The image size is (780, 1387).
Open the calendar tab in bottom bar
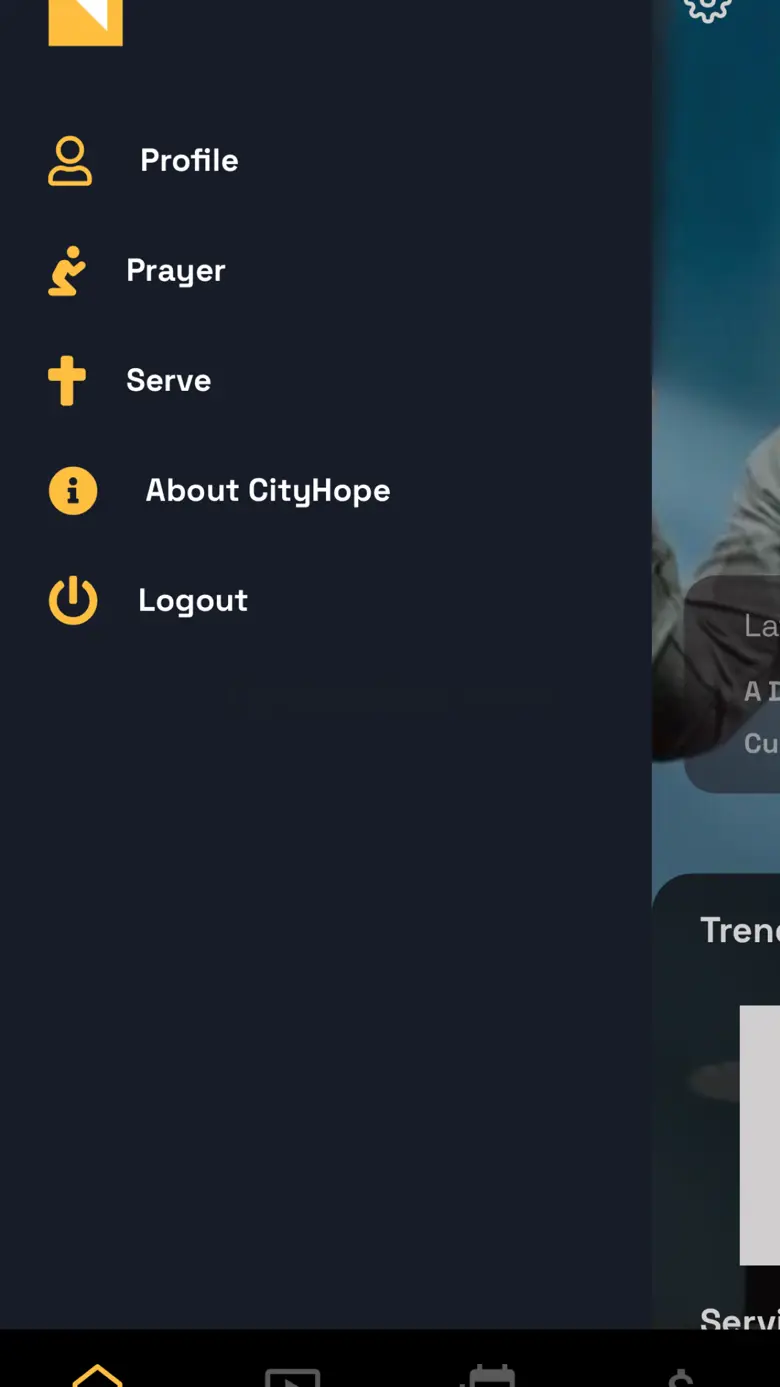(490, 1375)
